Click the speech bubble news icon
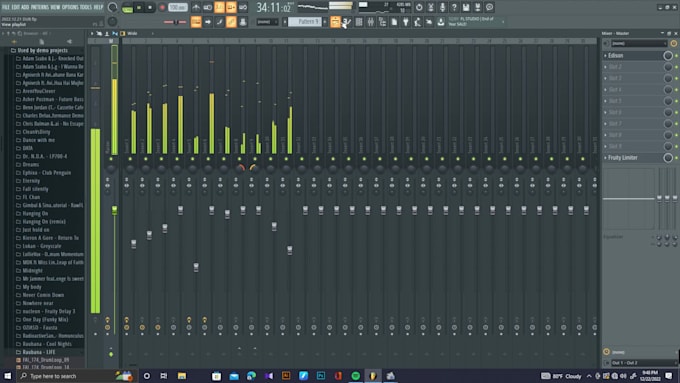Viewport: 680px width, 383px height. click(x=489, y=7)
